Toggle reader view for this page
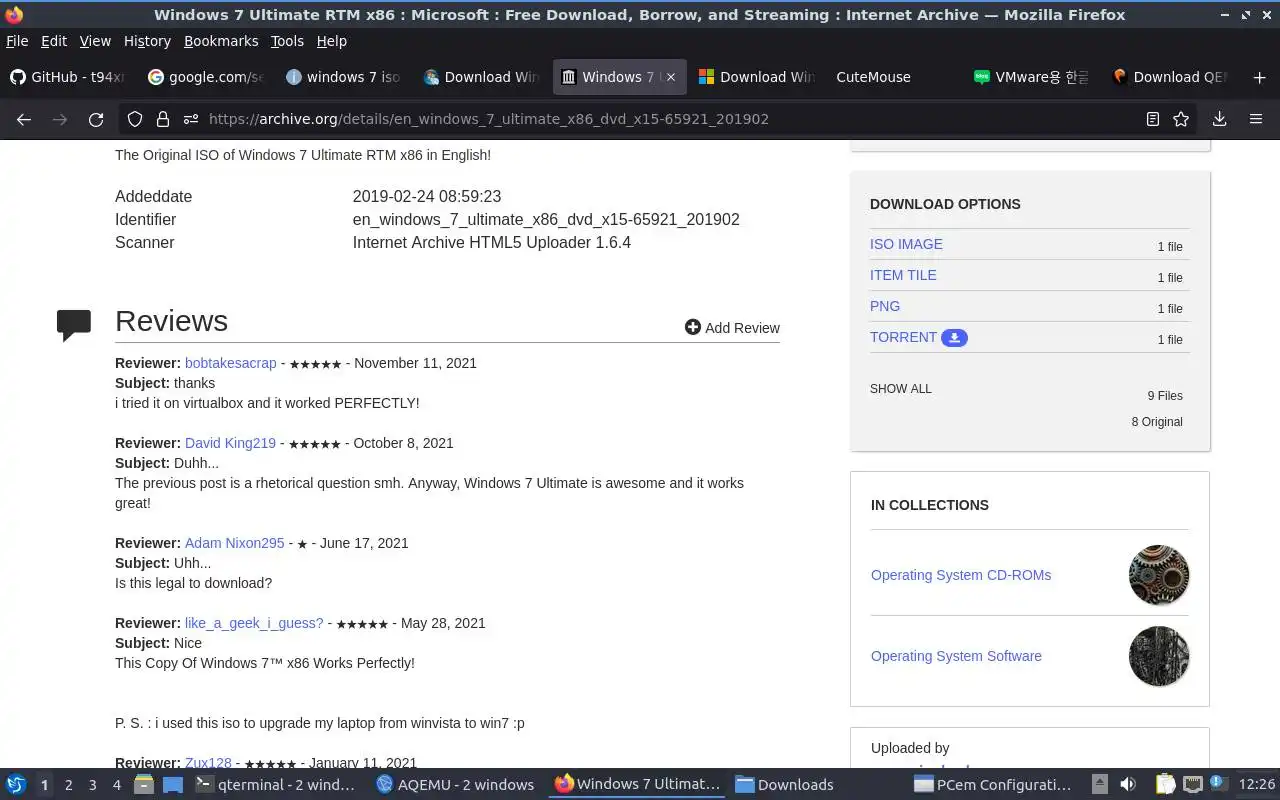Screen dimensions: 1280x800 coord(1153,119)
